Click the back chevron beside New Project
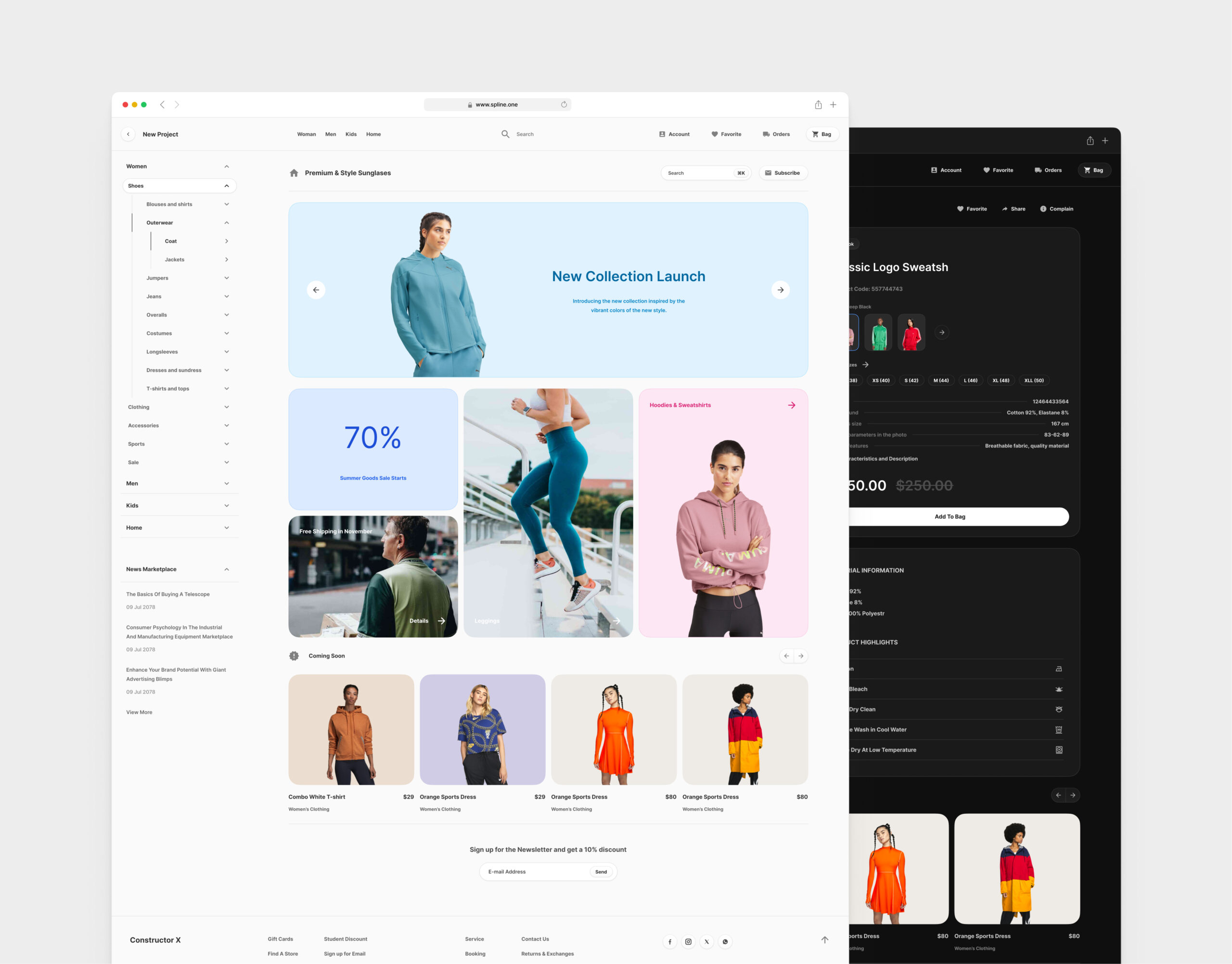 (128, 134)
